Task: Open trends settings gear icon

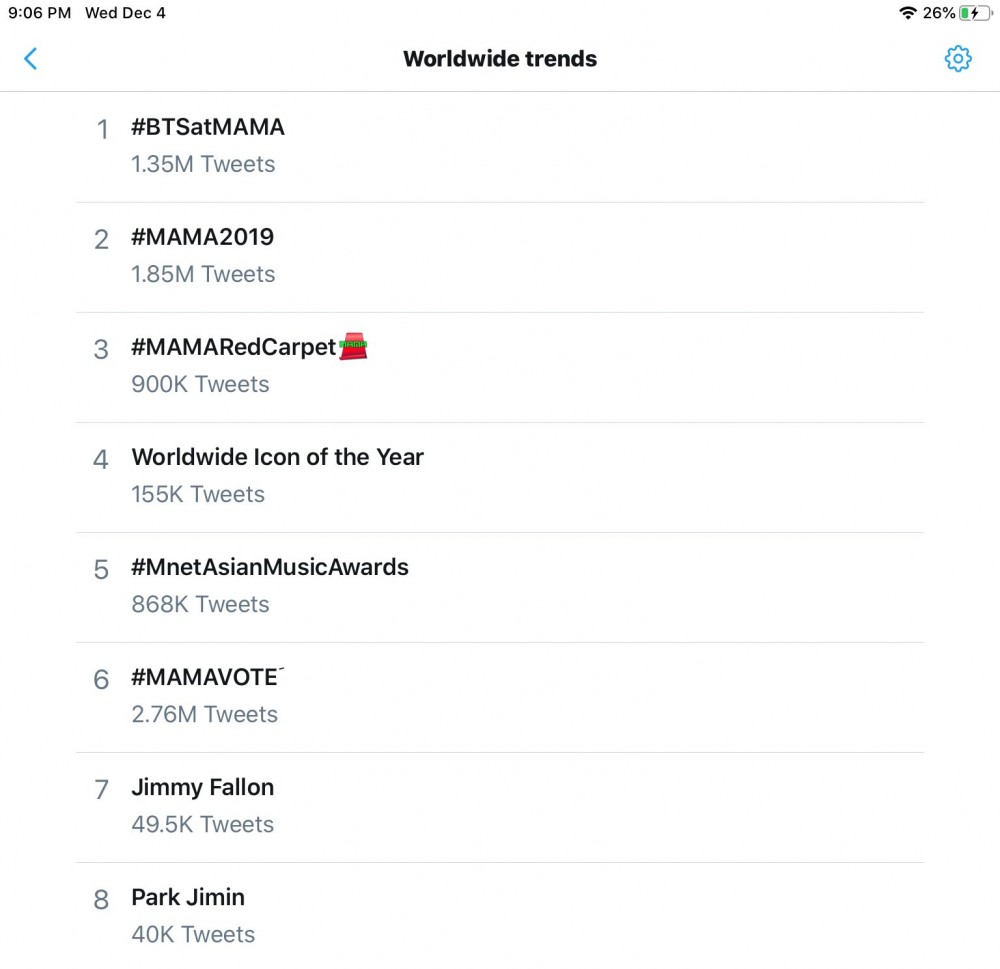Action: tap(957, 59)
